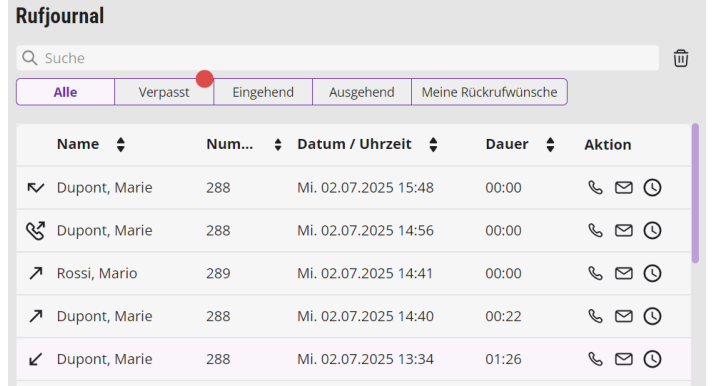Image resolution: width=717 pixels, height=386 pixels.
Task: Click the purple vertical scrollbar
Action: click(695, 193)
